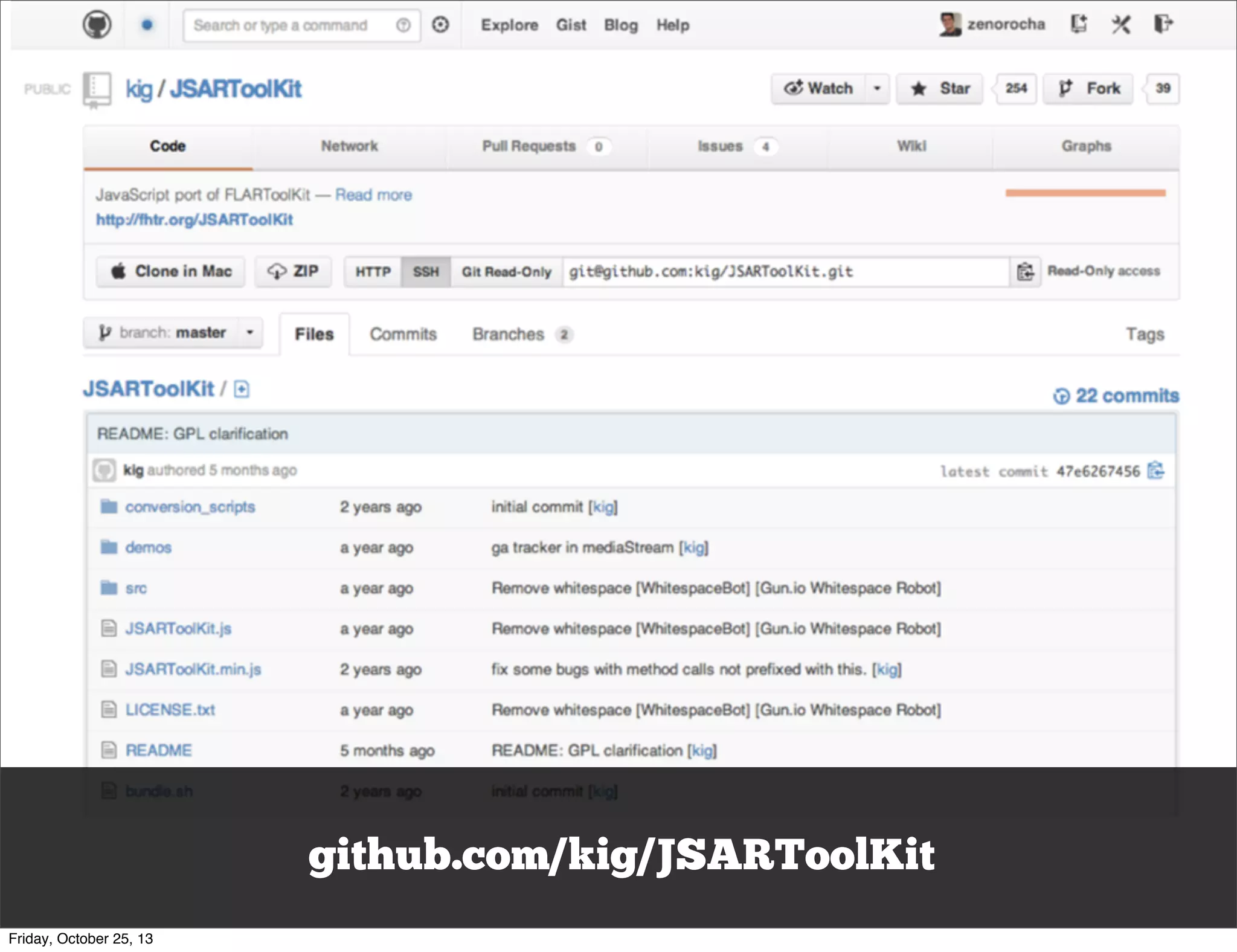Viewport: 1237px width, 952px height.
Task: Open the demos folder
Action: 149,547
